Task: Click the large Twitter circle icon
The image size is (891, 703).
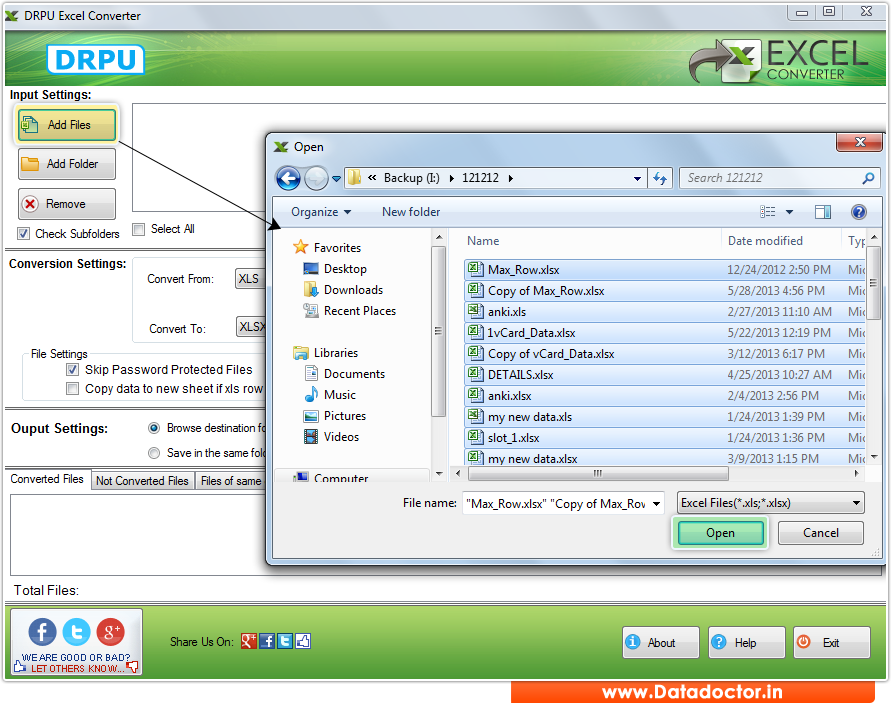Action: 76,632
